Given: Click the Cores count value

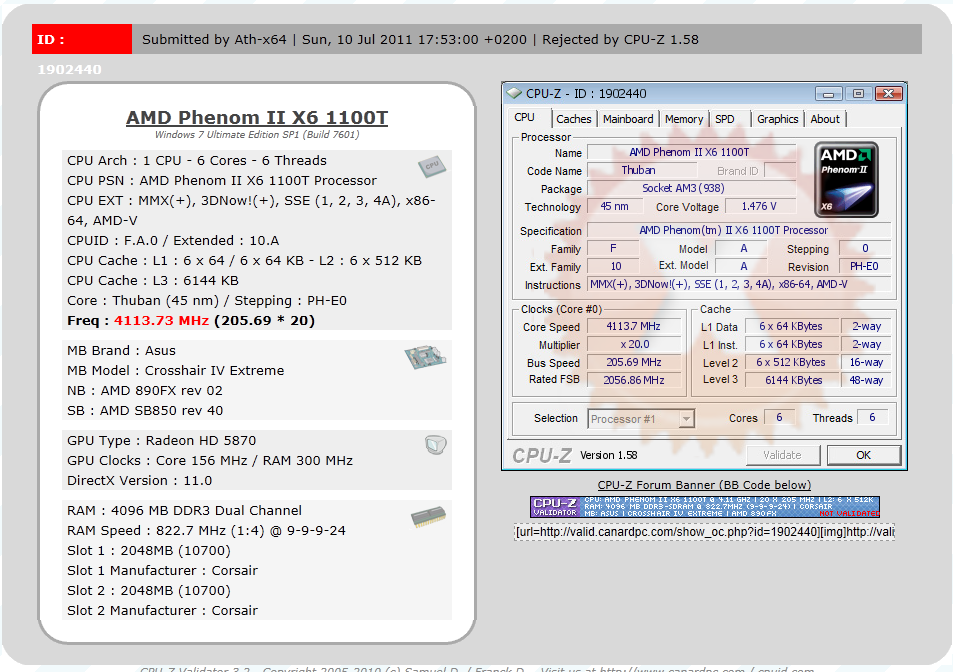Looking at the screenshot, I should [x=779, y=417].
